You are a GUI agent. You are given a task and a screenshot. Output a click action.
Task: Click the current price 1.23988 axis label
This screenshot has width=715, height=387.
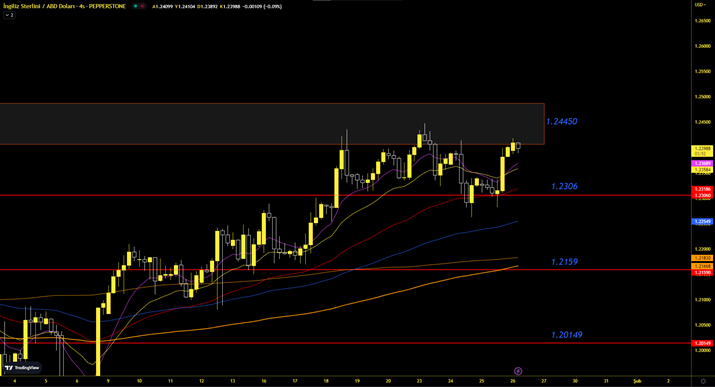point(702,149)
